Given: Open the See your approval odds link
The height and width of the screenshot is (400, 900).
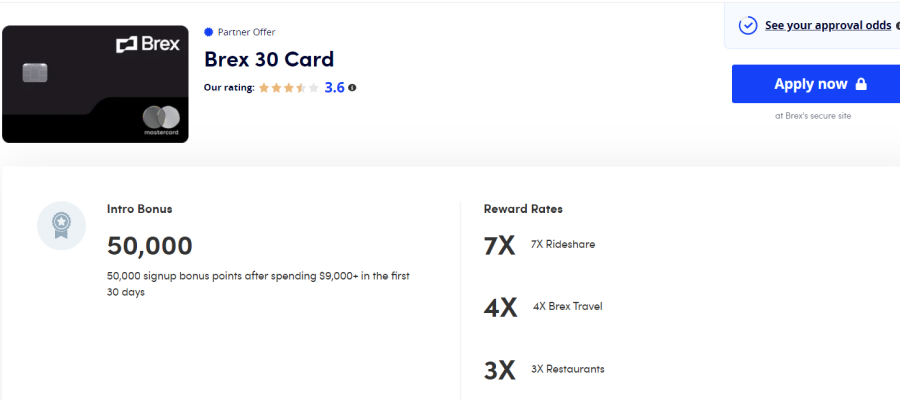Looking at the screenshot, I should (x=828, y=25).
